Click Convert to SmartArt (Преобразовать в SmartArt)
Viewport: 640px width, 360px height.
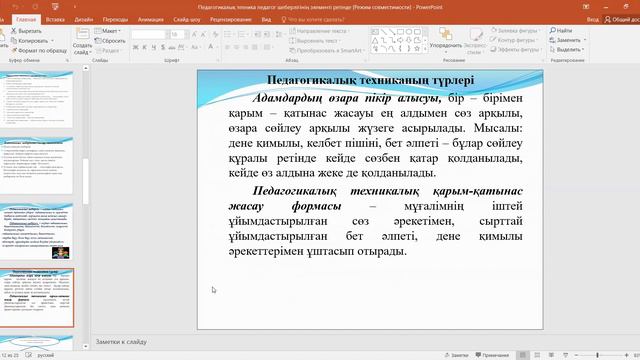coord(327,51)
